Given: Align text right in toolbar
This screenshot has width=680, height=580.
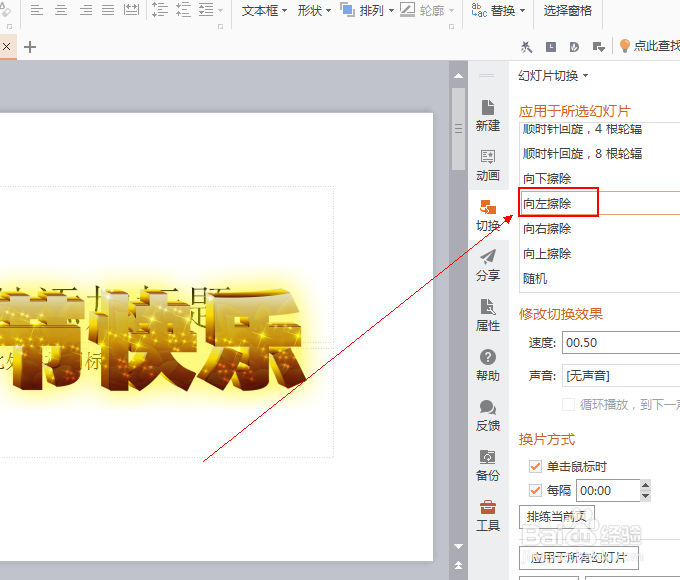Looking at the screenshot, I should coord(85,10).
